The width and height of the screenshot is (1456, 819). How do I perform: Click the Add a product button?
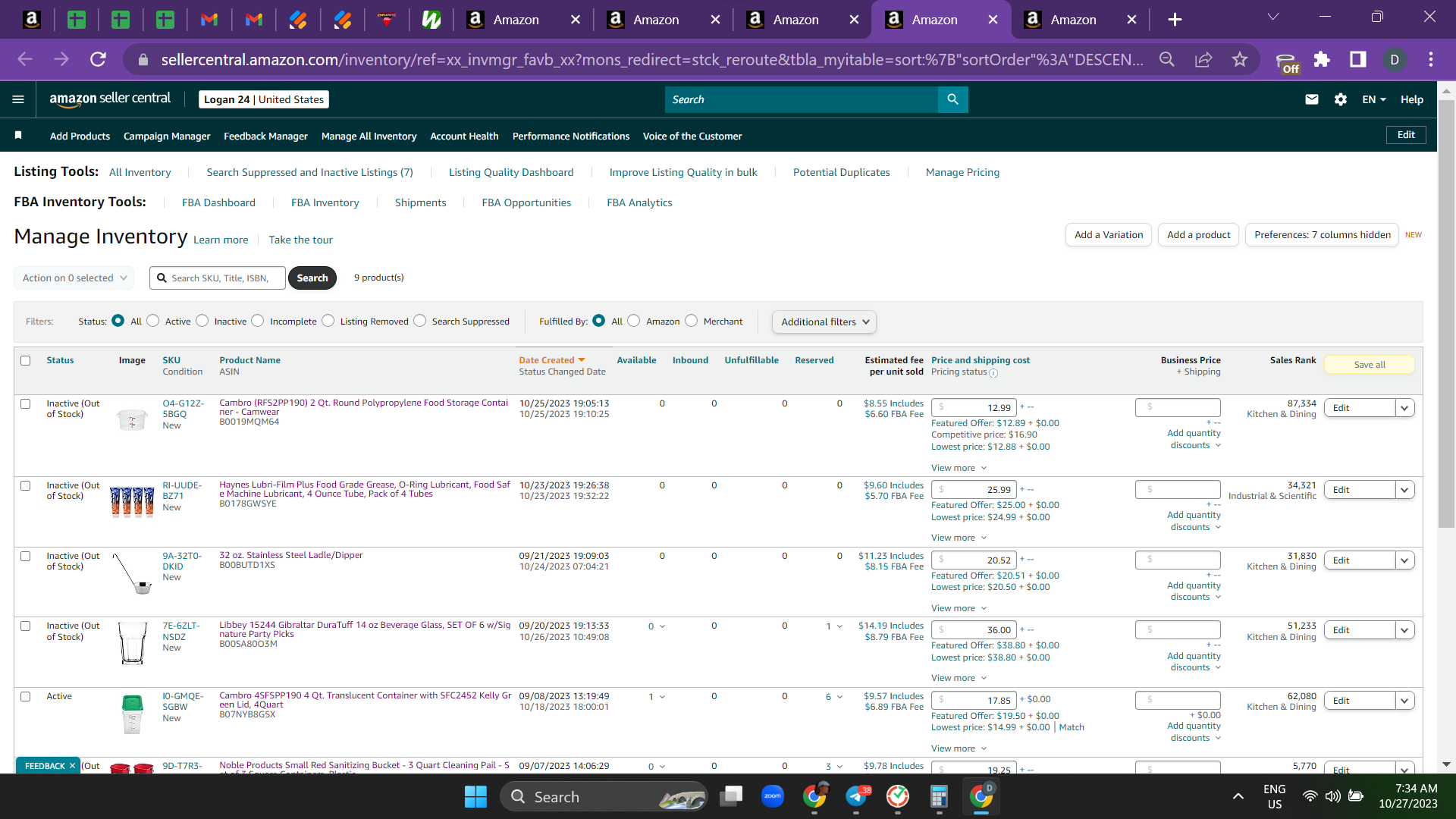click(x=1198, y=235)
